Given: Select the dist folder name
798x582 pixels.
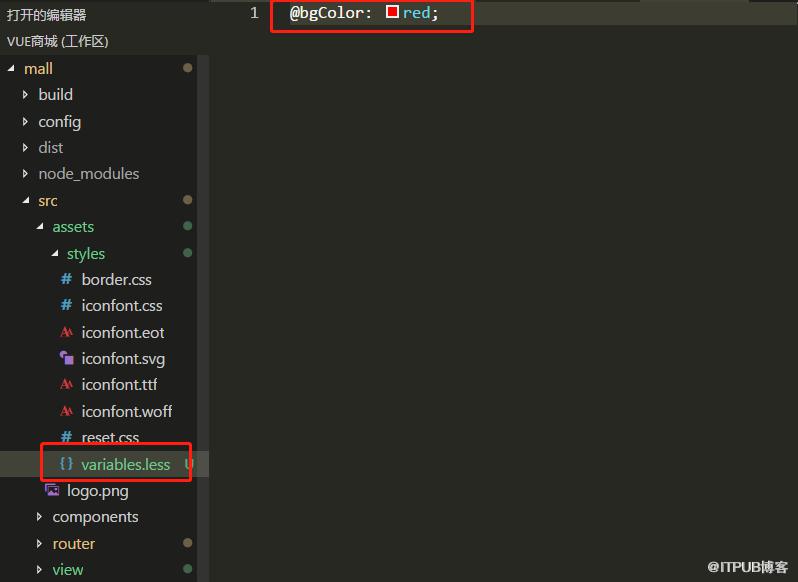Looking at the screenshot, I should [x=51, y=148].
